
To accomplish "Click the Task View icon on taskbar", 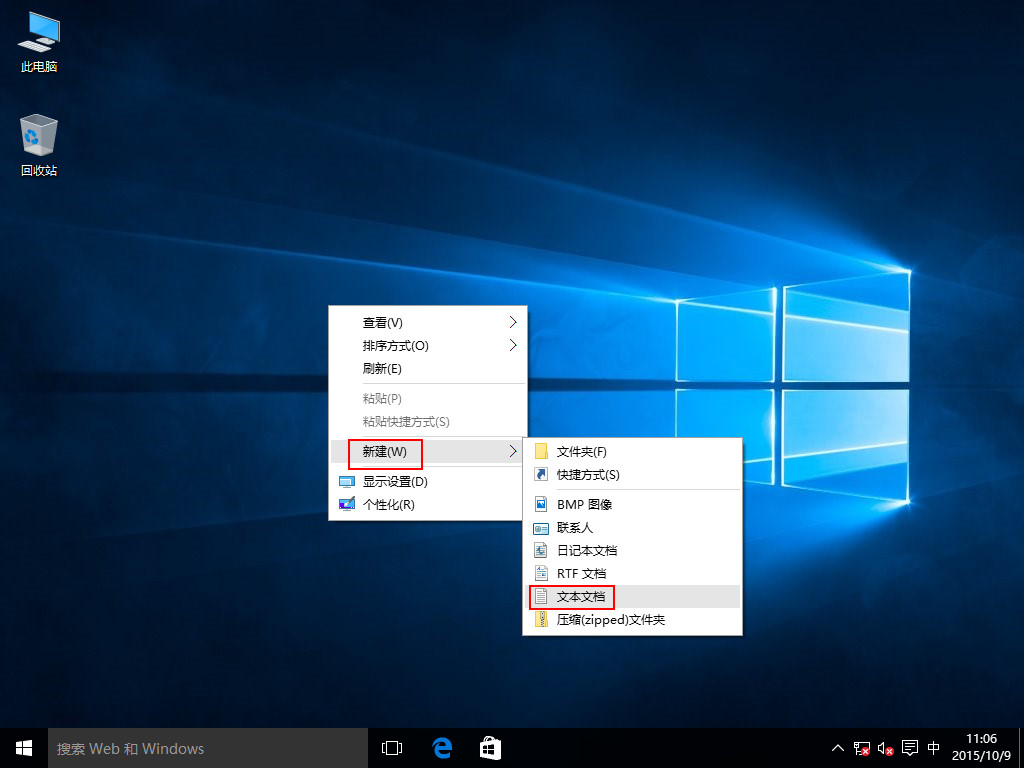I will point(391,747).
